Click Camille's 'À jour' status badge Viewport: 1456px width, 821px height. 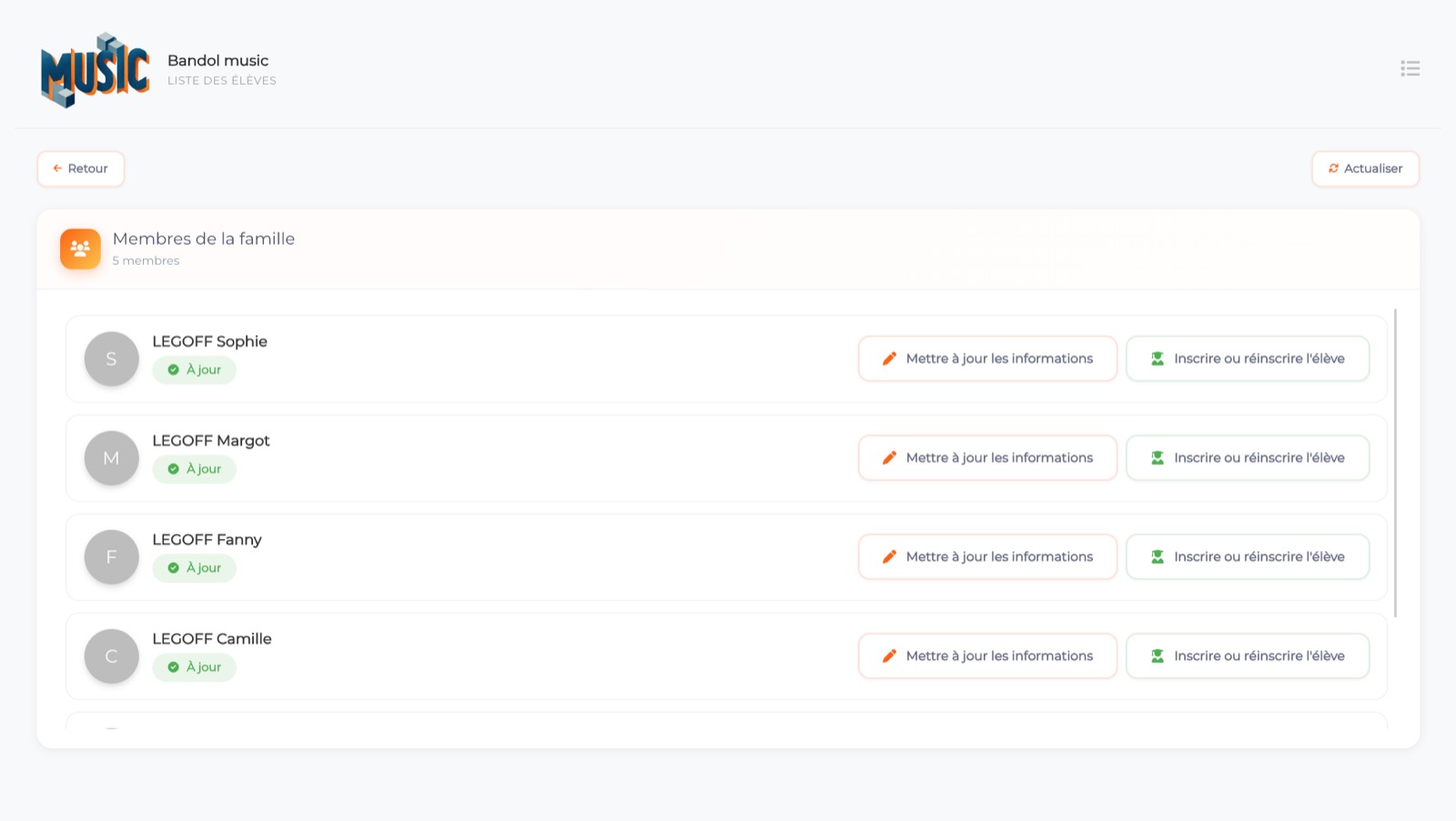tap(194, 667)
